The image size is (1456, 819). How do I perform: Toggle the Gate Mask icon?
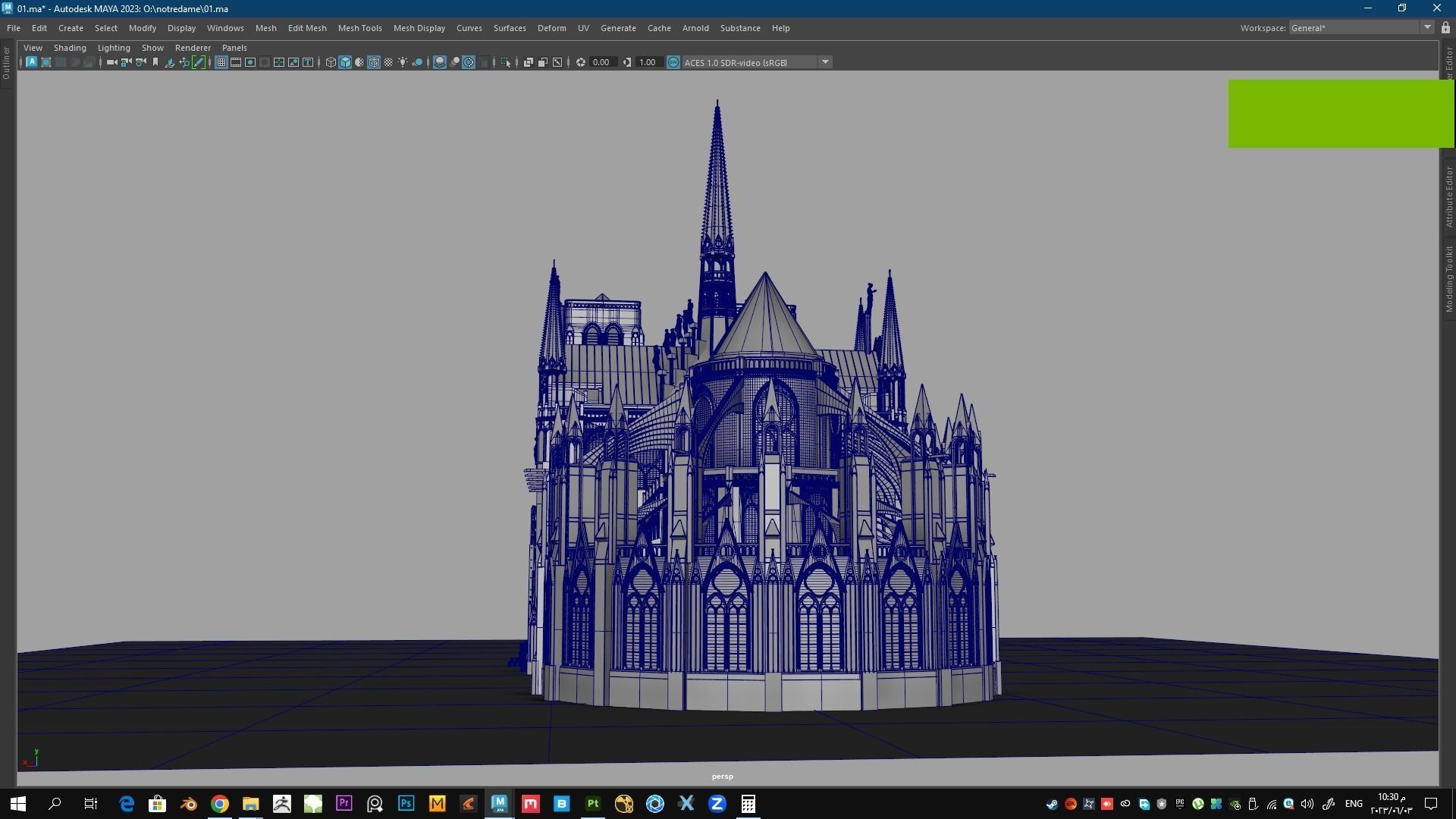tap(265, 62)
